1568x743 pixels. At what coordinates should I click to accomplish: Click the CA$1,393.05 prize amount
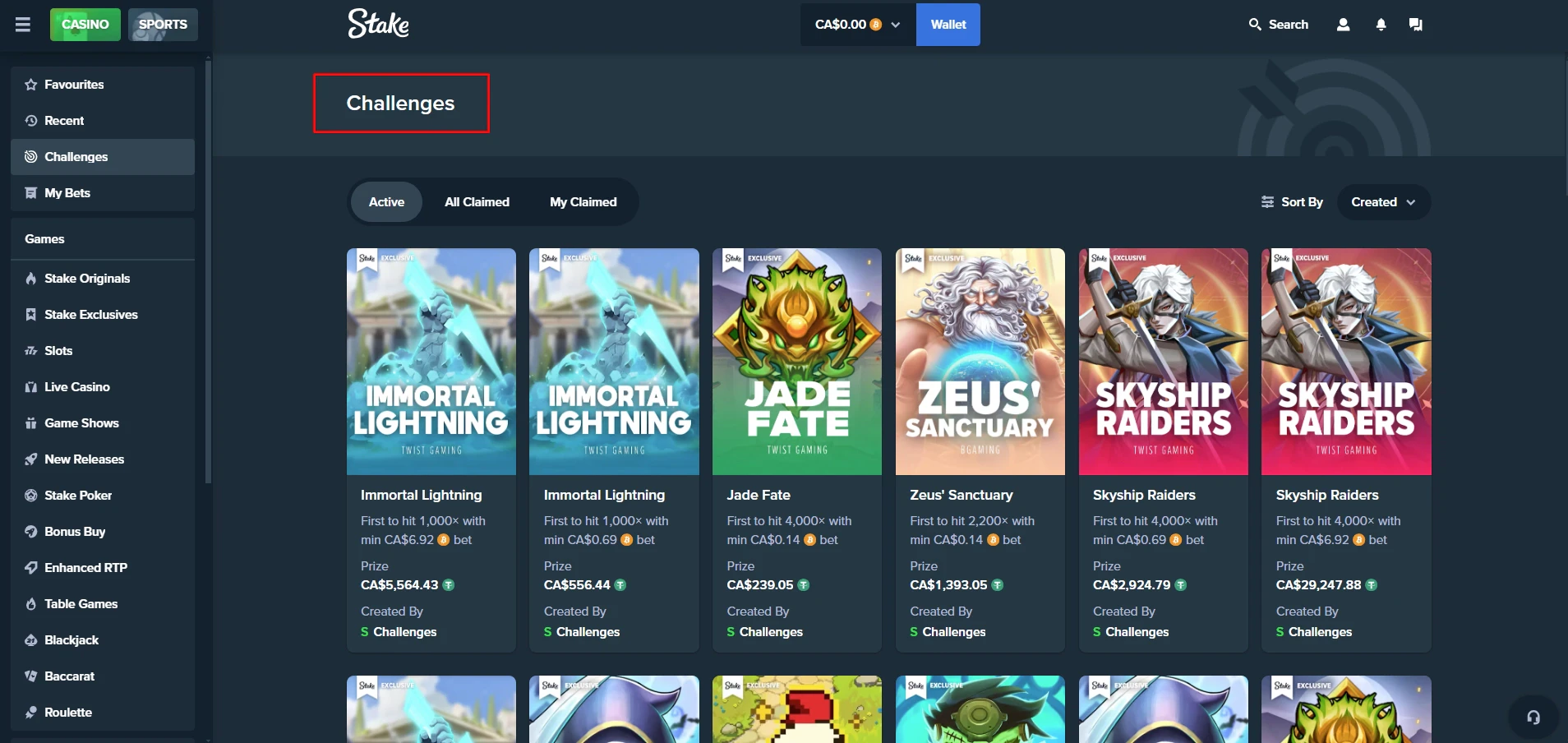(948, 585)
